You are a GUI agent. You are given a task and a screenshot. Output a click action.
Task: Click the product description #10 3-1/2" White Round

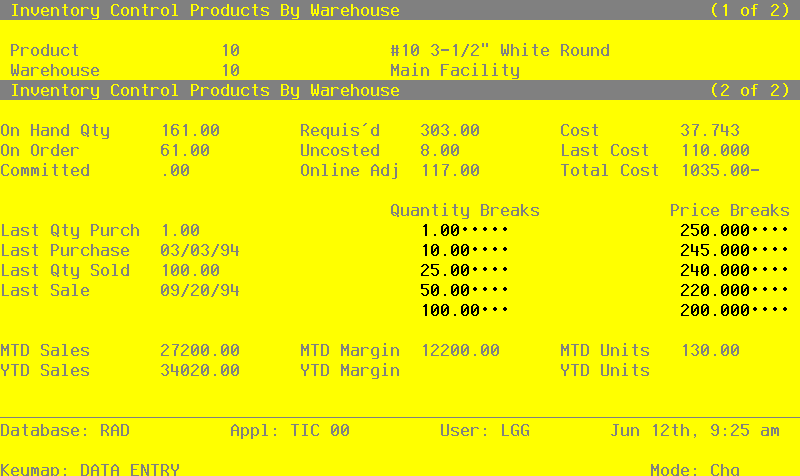pos(500,50)
